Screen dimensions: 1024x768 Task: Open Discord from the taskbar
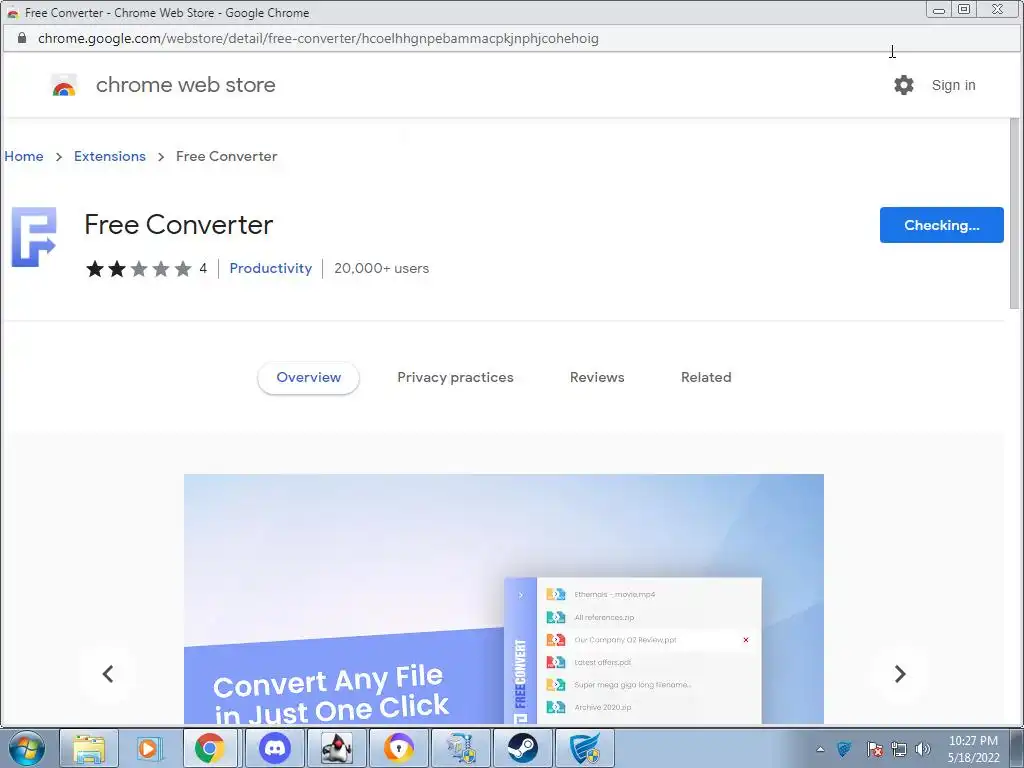point(274,748)
